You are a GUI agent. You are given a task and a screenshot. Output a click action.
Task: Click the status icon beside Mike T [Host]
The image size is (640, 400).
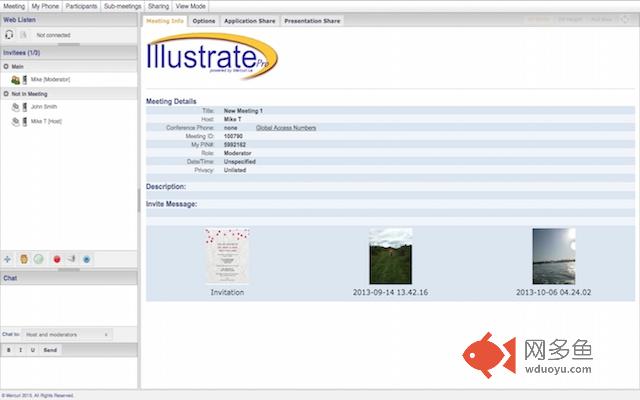[16, 122]
